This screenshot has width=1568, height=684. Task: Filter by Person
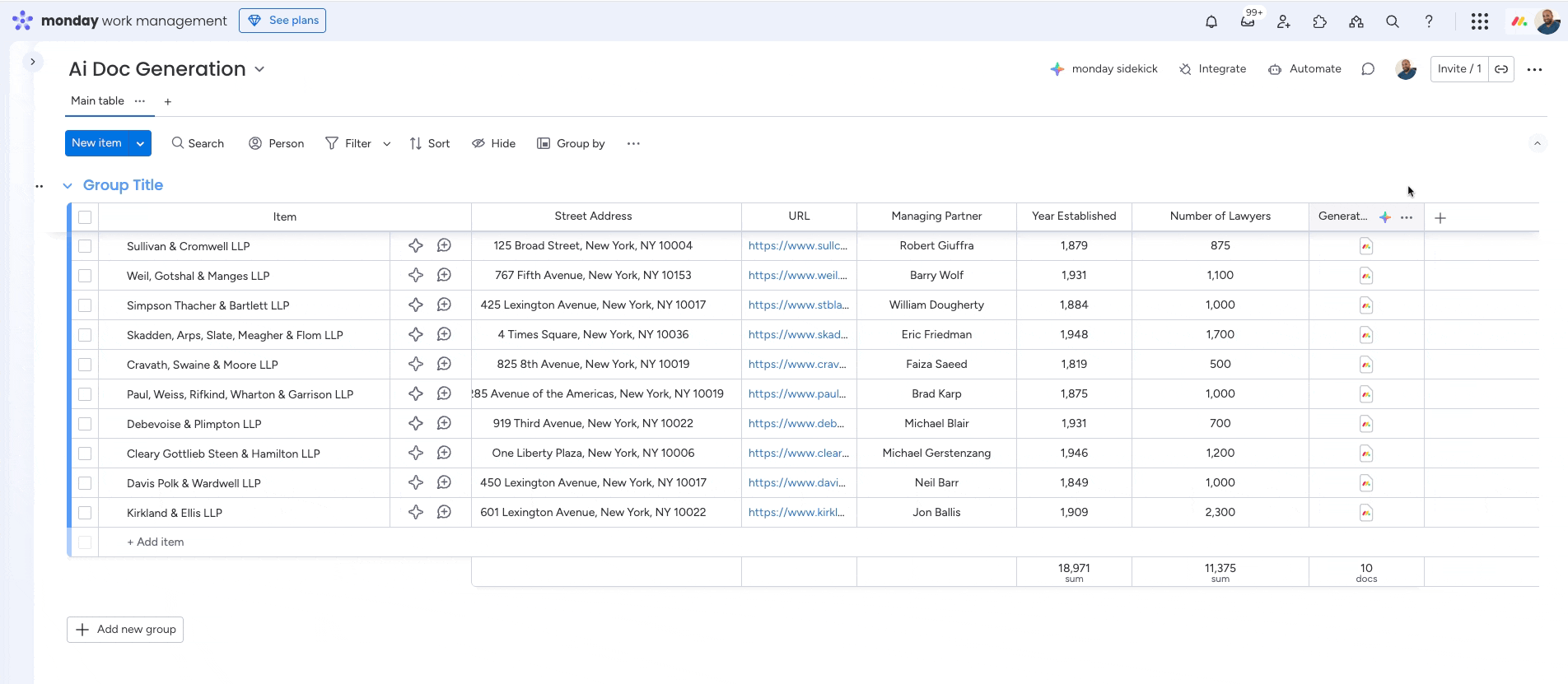click(x=277, y=143)
